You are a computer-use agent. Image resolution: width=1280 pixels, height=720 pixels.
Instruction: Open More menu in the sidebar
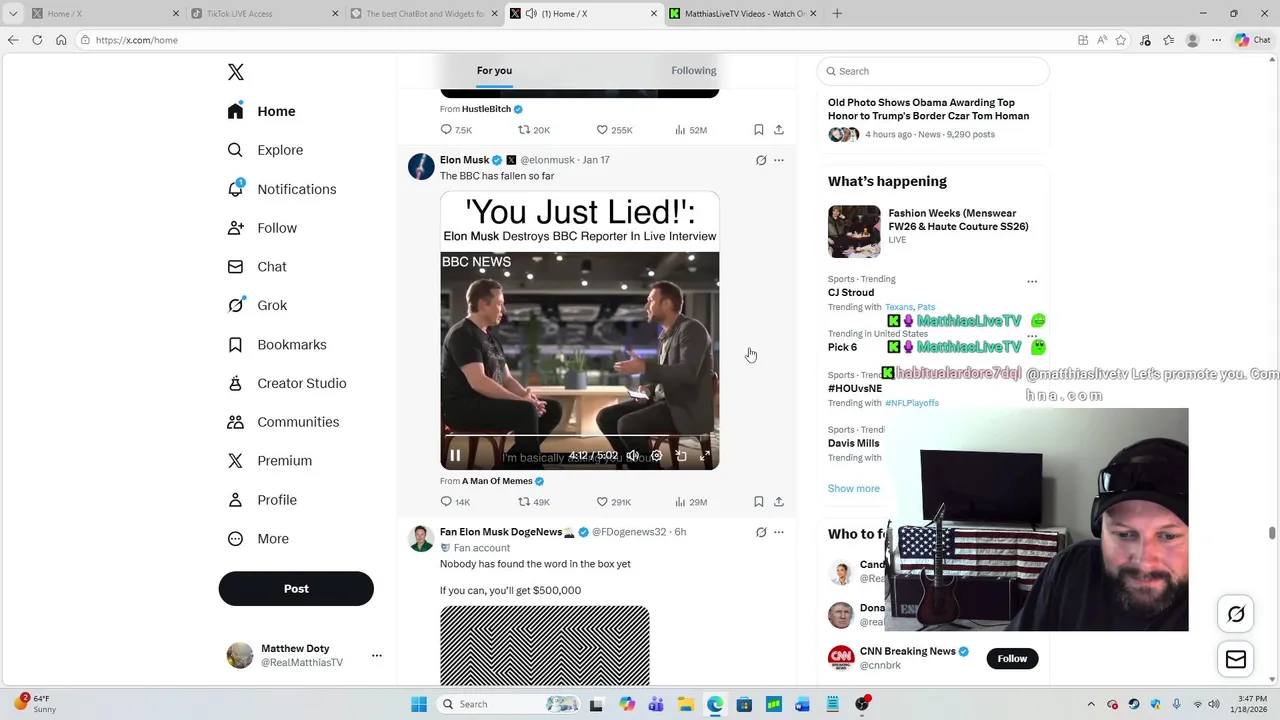[x=259, y=539]
